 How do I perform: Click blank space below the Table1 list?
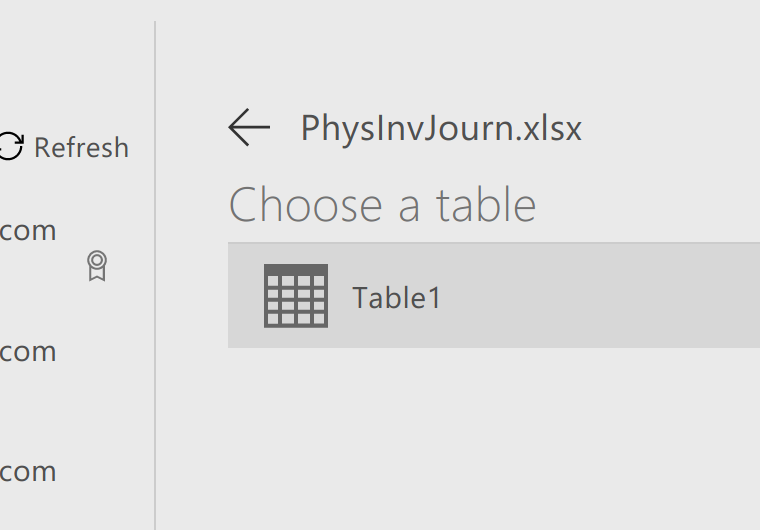click(x=485, y=436)
